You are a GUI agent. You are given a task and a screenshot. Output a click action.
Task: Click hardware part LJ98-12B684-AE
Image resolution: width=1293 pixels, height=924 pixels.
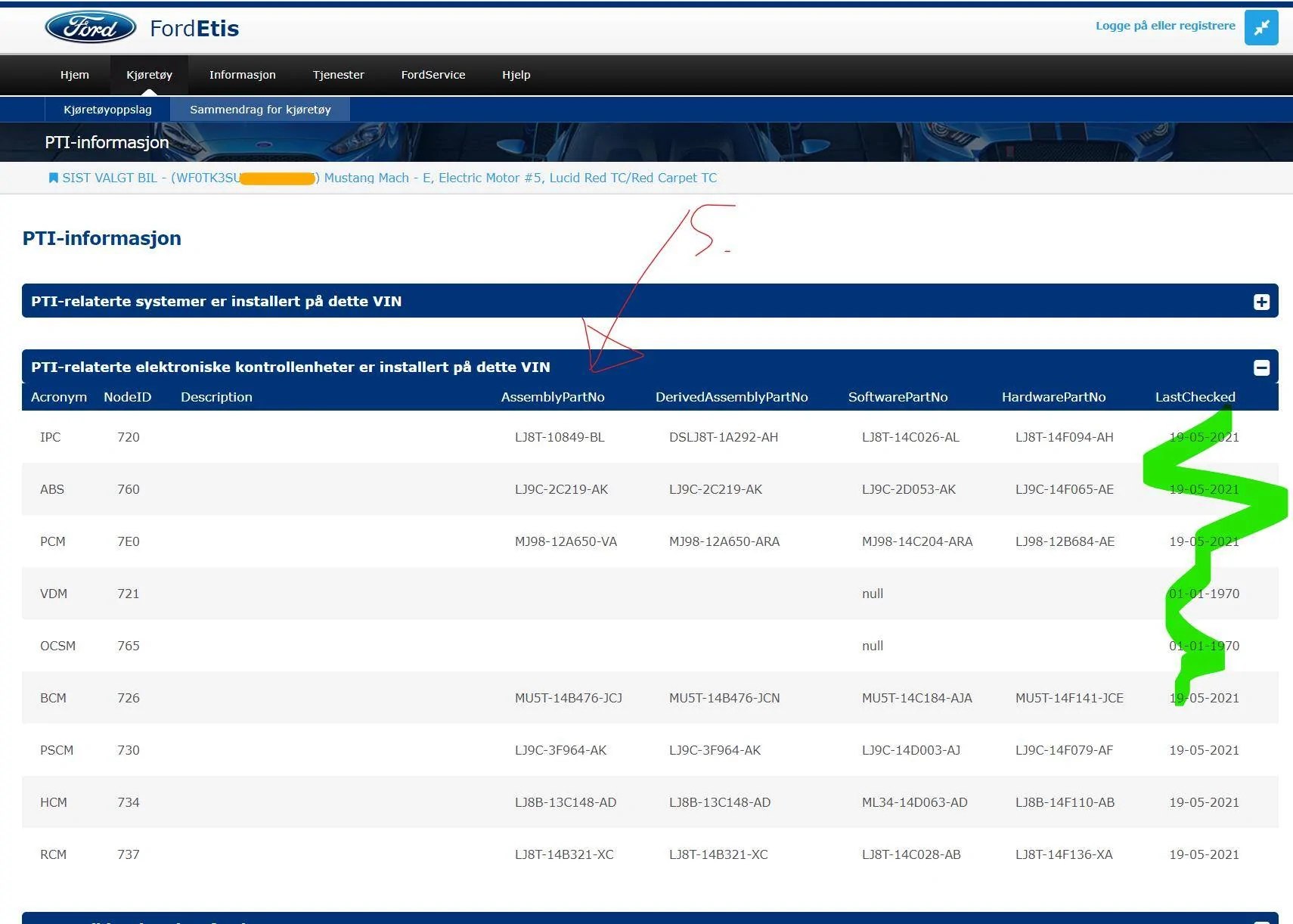pyautogui.click(x=1065, y=541)
